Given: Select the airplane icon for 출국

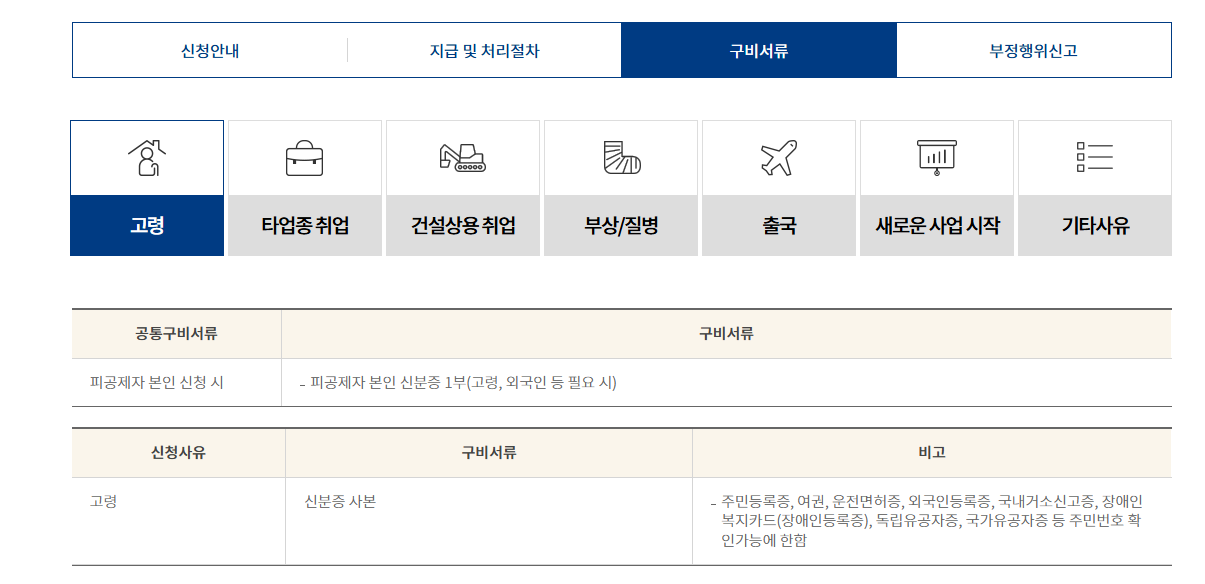Looking at the screenshot, I should (x=778, y=157).
